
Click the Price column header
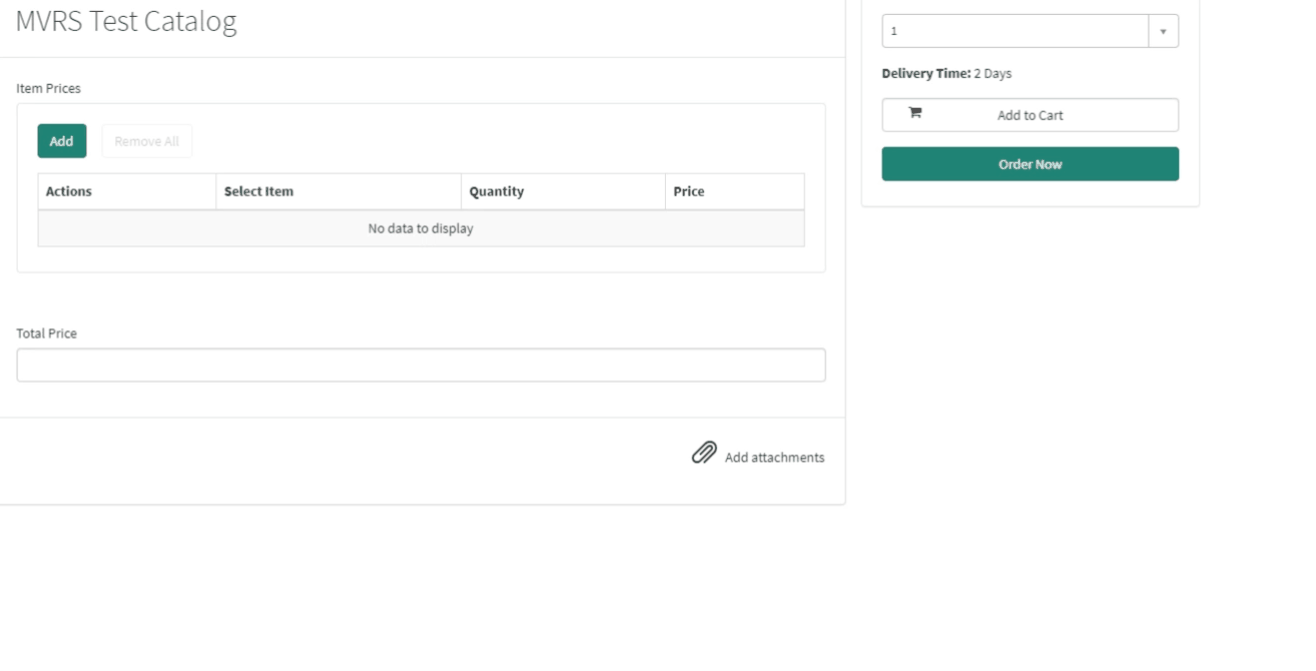point(689,191)
